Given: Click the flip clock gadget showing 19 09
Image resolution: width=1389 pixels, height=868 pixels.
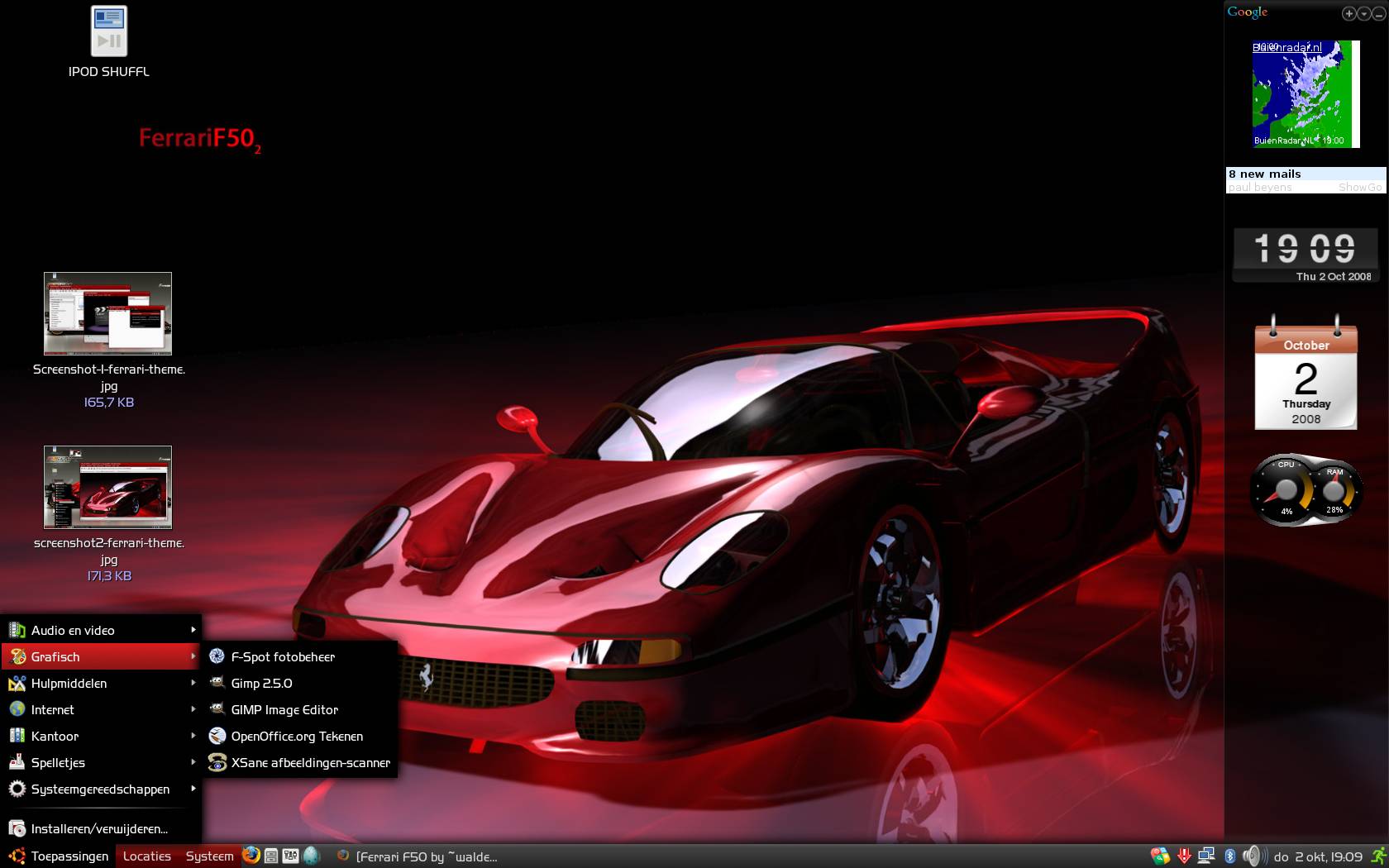Looking at the screenshot, I should (x=1305, y=255).
